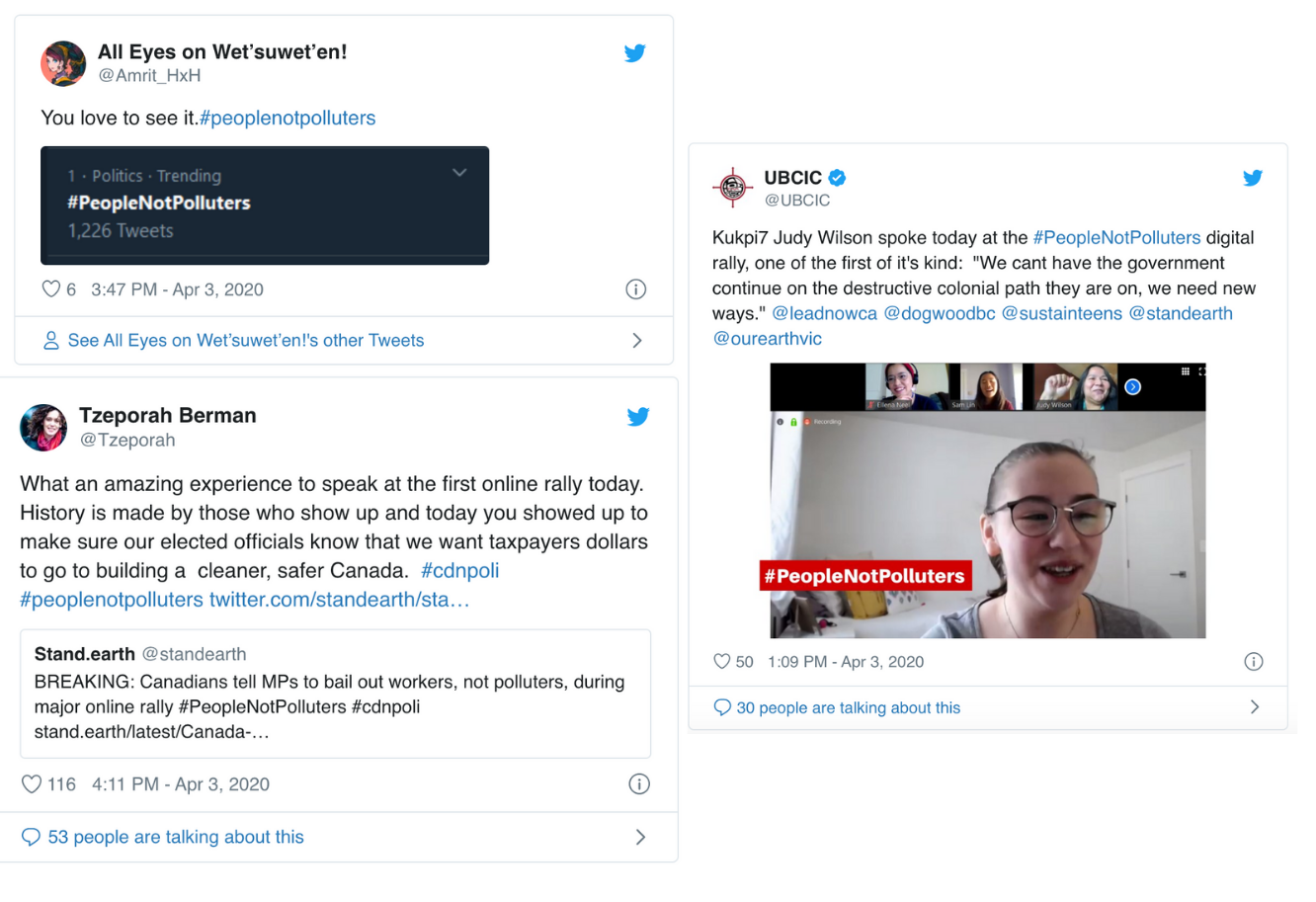This screenshot has width=1316, height=902.
Task: Open the 1:09 PM - Apr 3, 2020 timestamp
Action: 847,662
